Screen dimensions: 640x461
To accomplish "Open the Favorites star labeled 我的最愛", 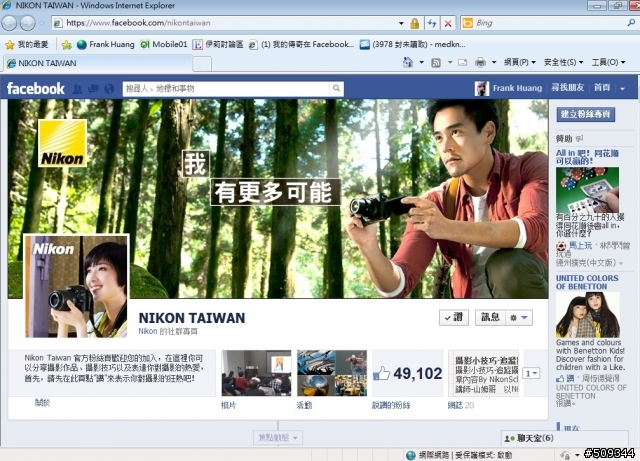I will point(27,45).
